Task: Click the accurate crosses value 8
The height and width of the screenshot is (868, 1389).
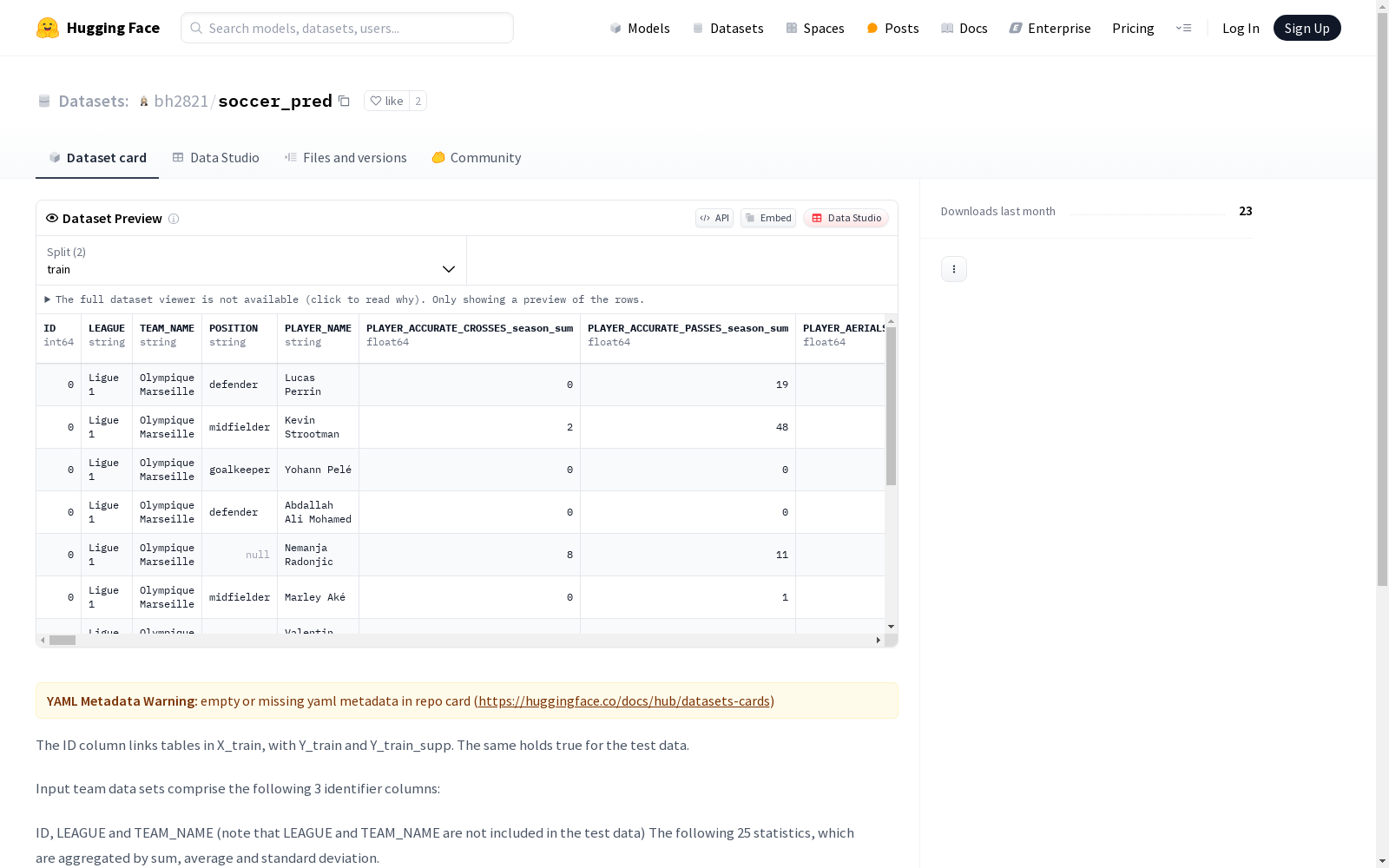Action: point(470,555)
